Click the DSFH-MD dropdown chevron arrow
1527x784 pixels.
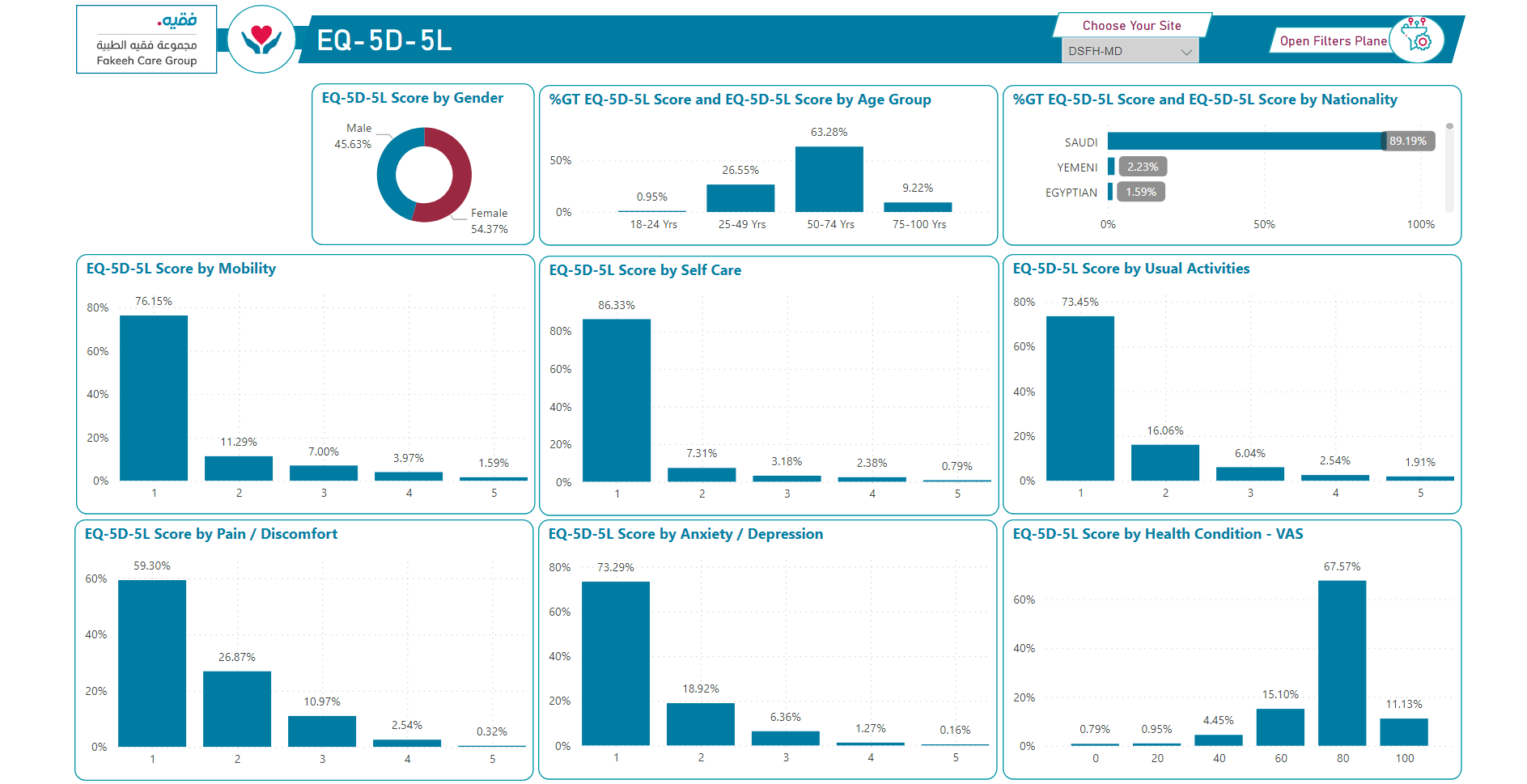click(x=1186, y=52)
